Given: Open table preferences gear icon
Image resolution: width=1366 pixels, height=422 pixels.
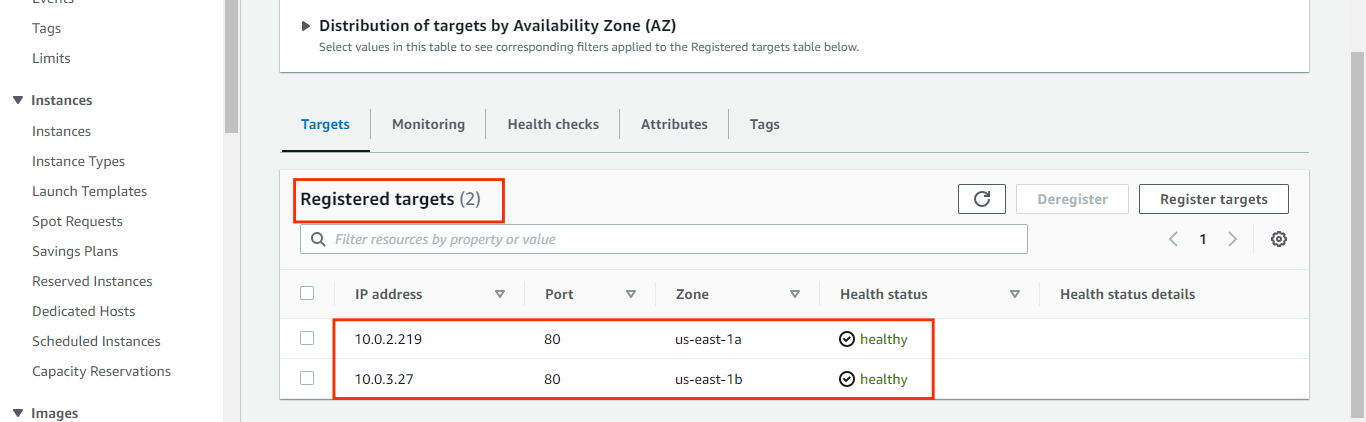Looking at the screenshot, I should (1278, 239).
